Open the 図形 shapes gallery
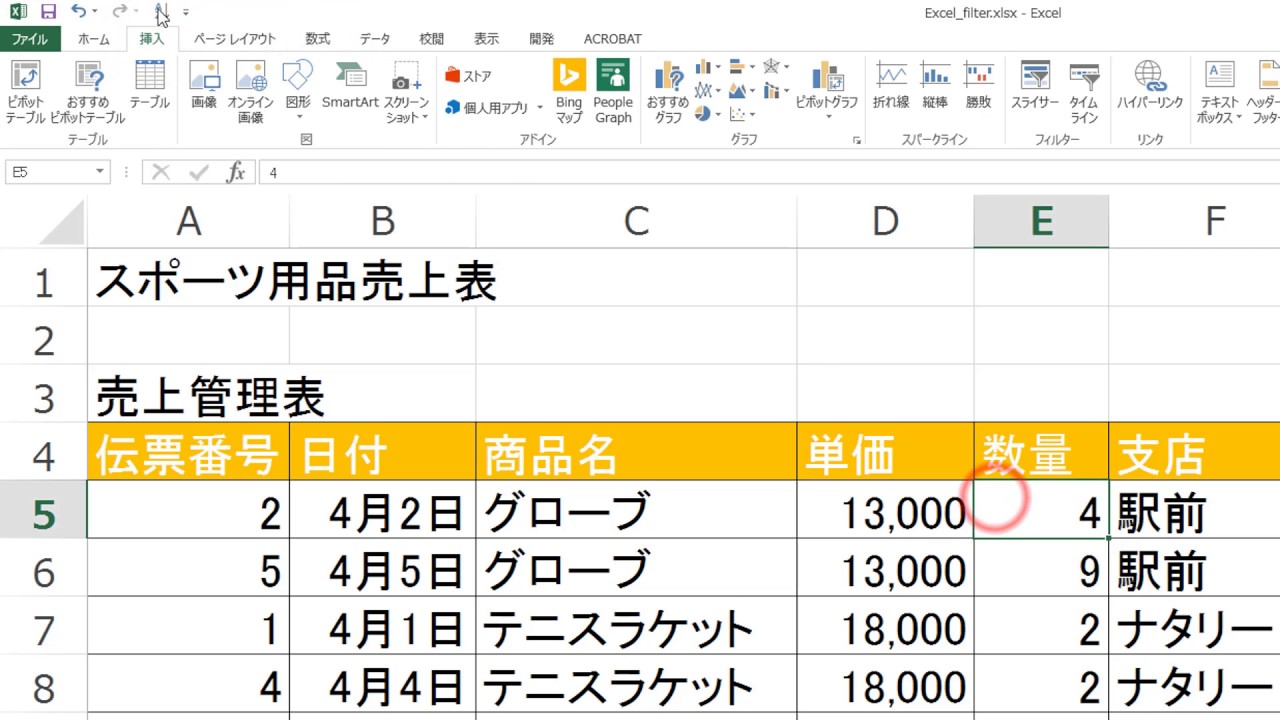Image resolution: width=1280 pixels, height=720 pixels. [298, 92]
